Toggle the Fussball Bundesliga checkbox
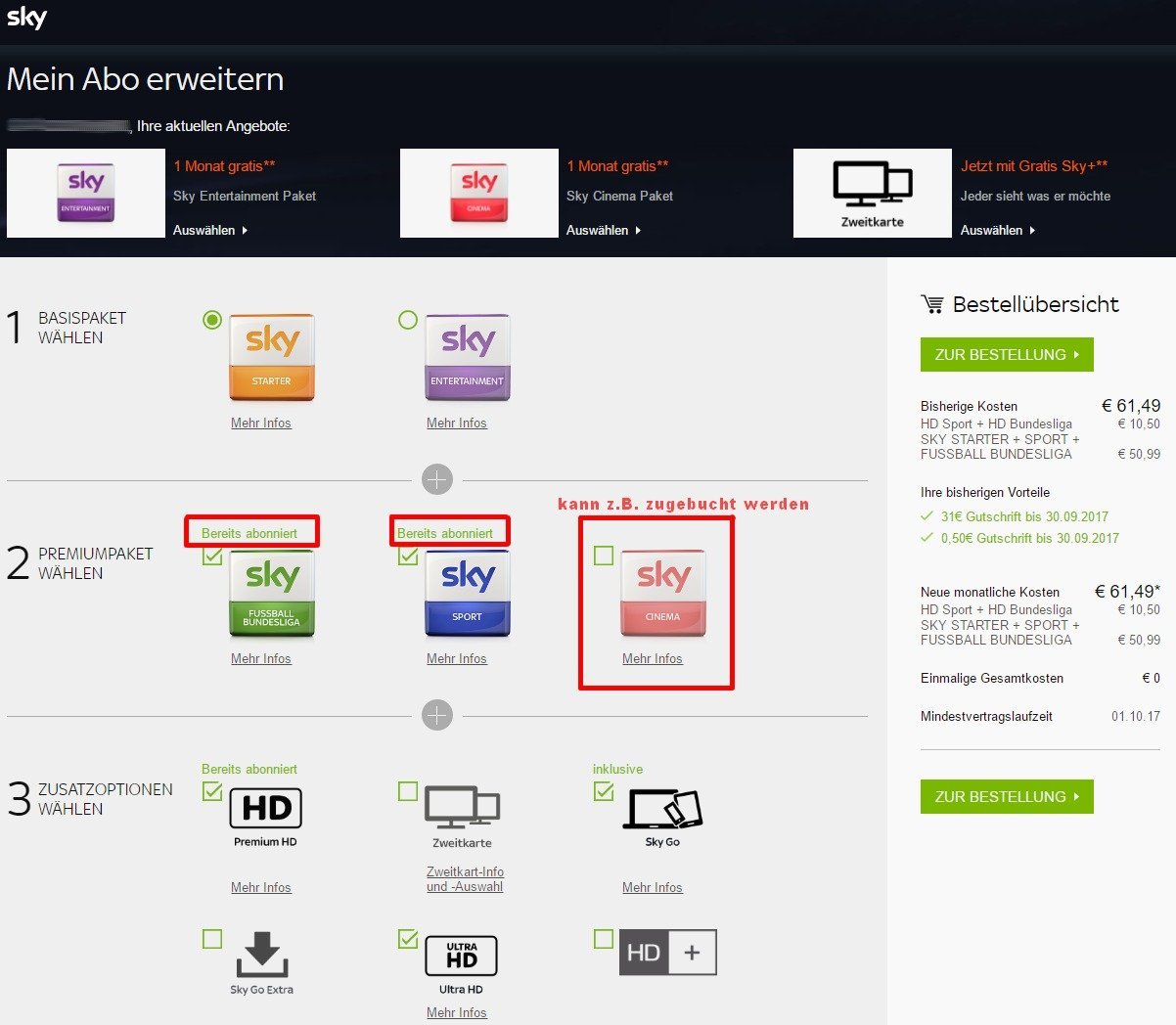 click(212, 556)
